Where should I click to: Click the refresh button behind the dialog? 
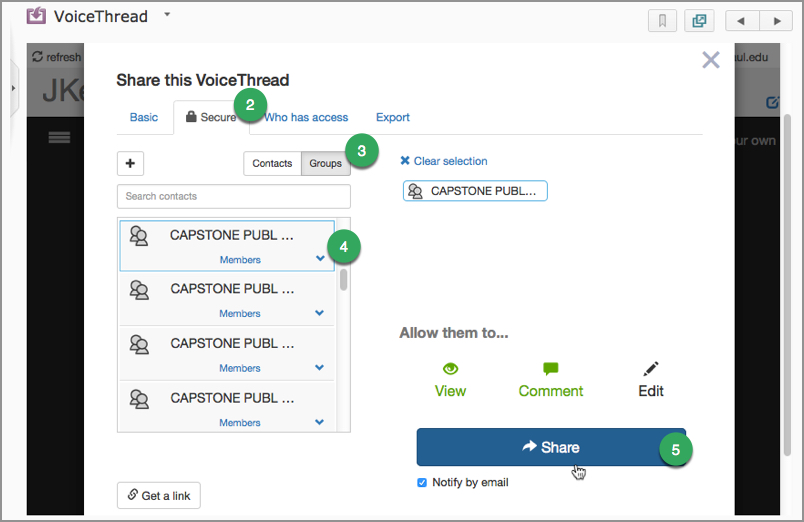coord(56,57)
